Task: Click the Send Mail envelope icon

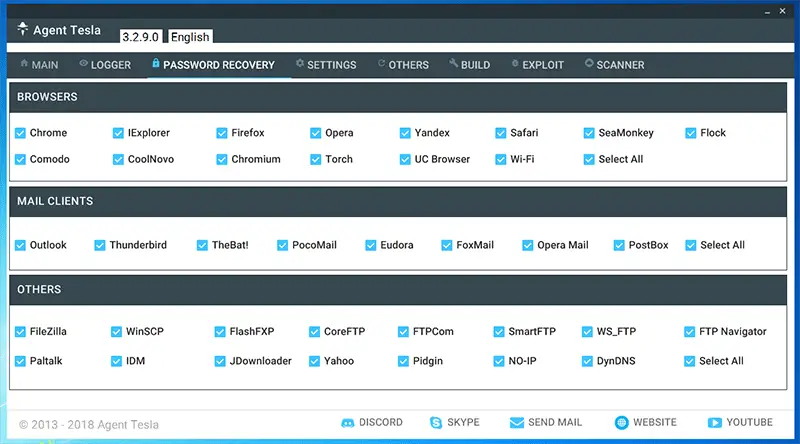Action: coord(517,423)
